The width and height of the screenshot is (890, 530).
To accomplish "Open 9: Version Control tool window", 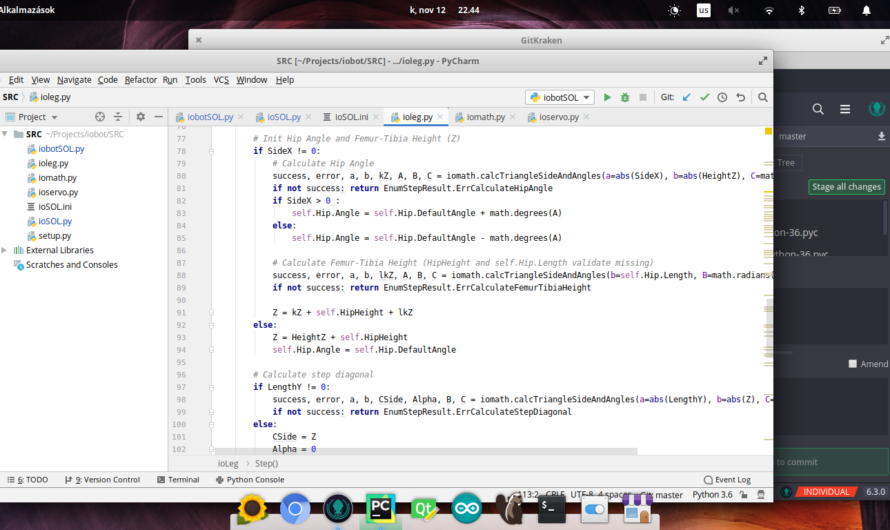I will pyautogui.click(x=102, y=480).
